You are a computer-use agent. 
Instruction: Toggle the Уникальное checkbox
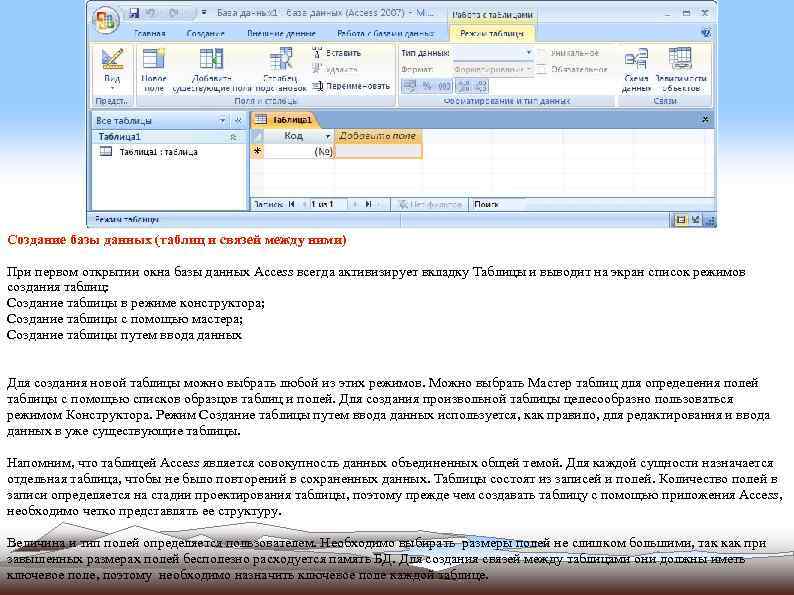coord(541,53)
